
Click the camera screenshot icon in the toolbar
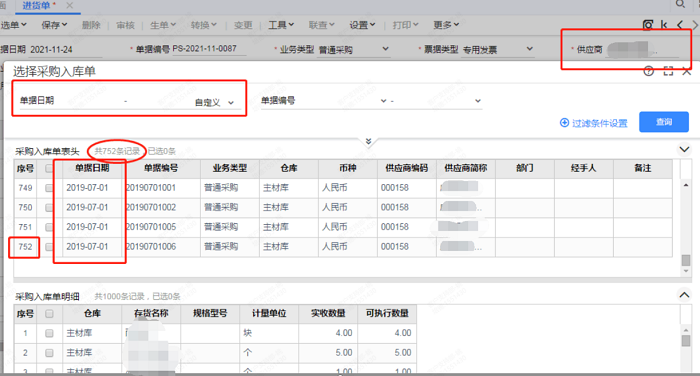point(648,25)
